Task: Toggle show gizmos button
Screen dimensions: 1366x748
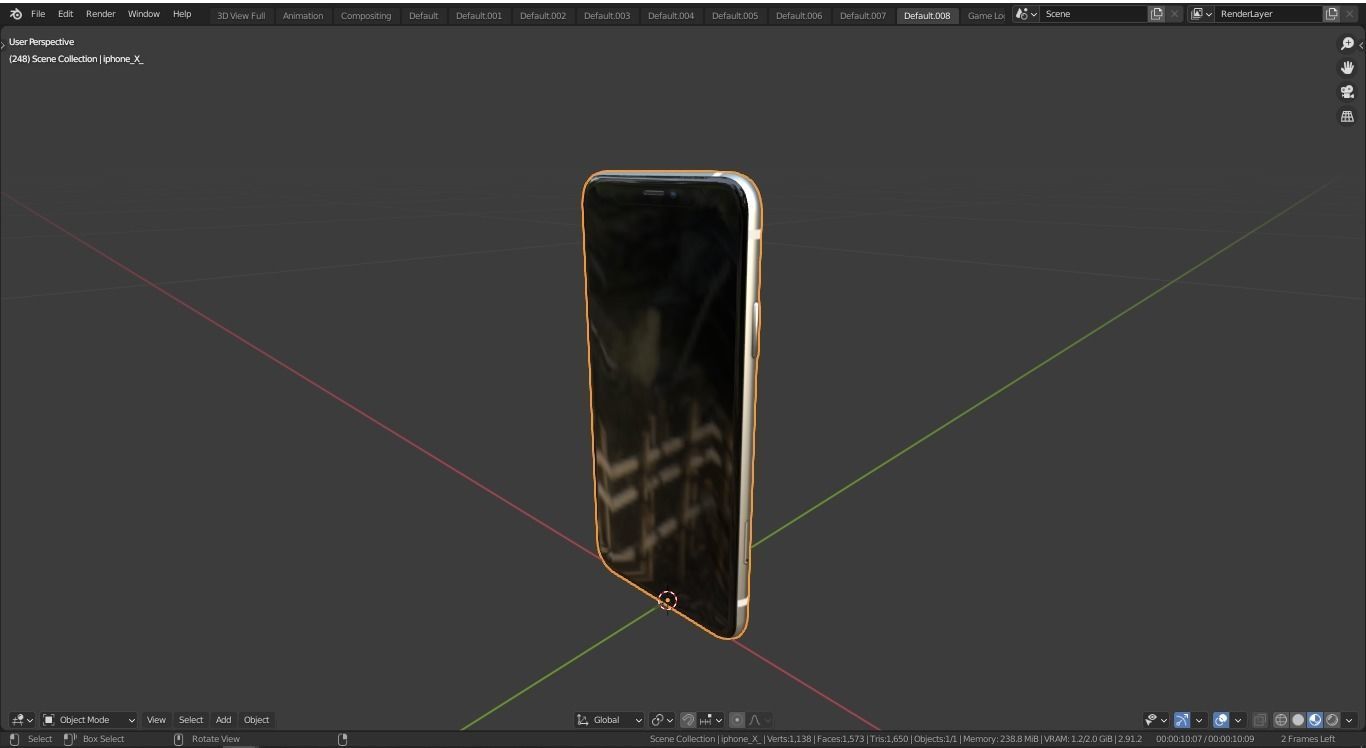Action: tap(1182, 720)
